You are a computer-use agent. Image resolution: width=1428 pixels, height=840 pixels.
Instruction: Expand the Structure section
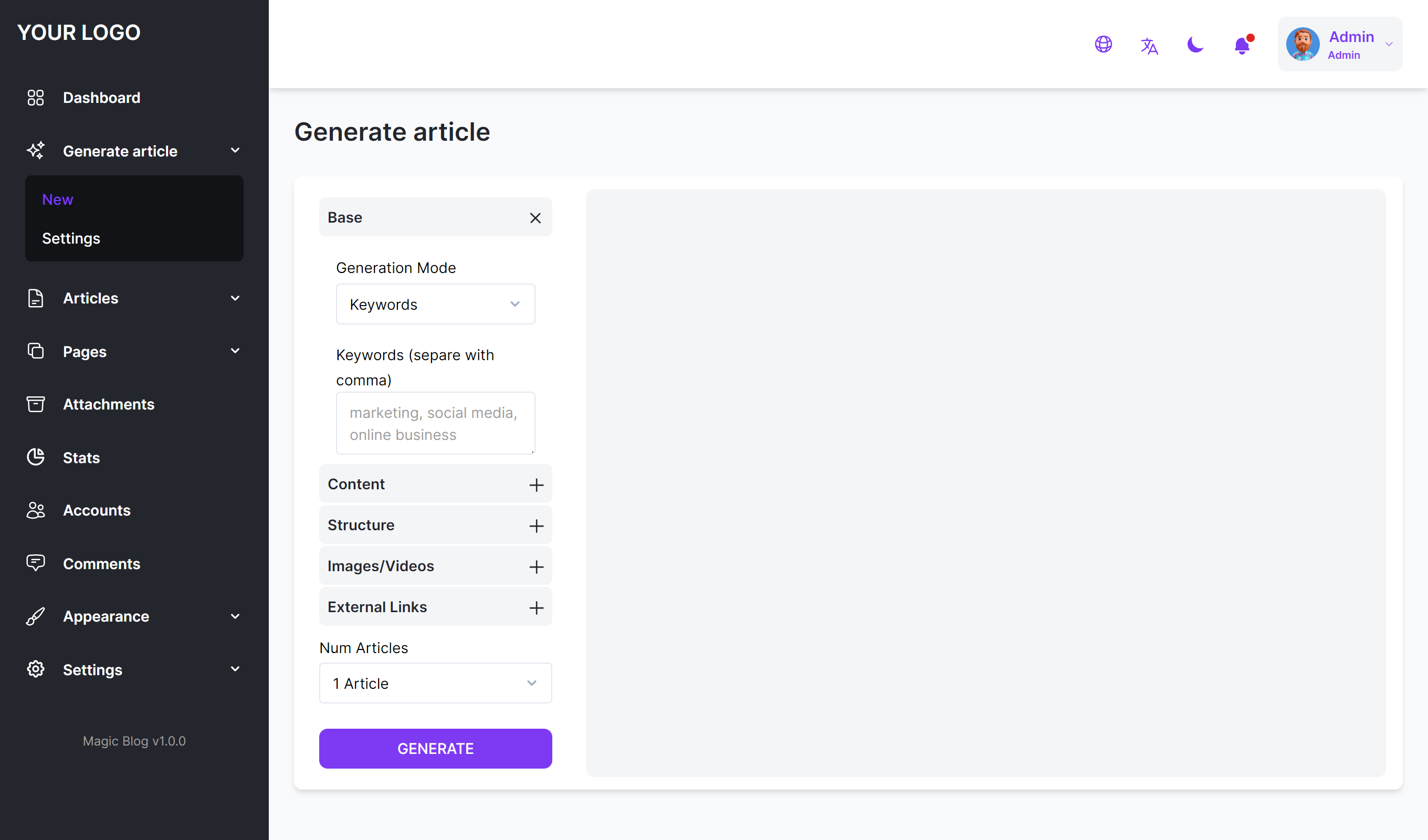pyautogui.click(x=535, y=526)
